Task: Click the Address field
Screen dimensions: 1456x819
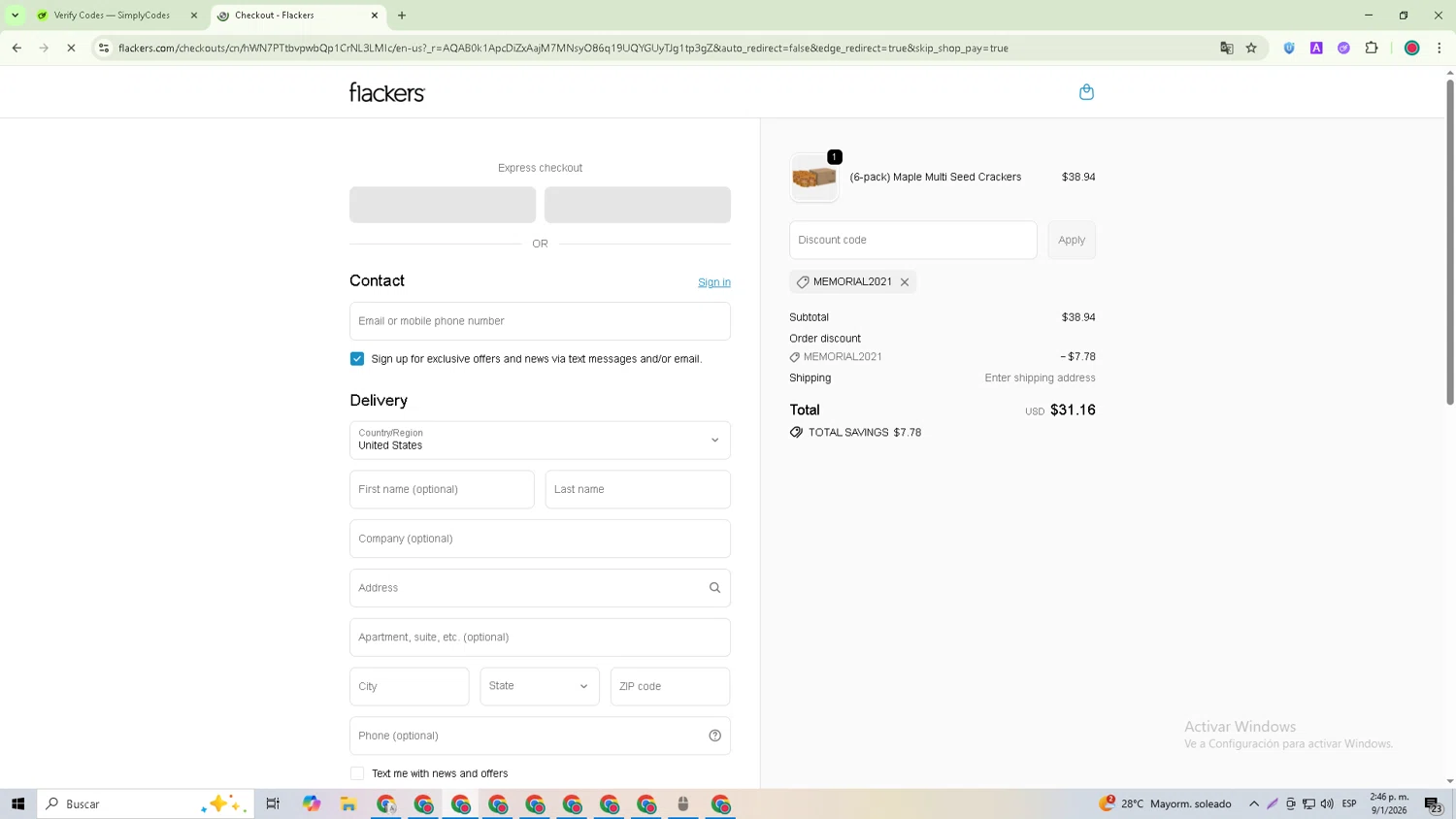Action: pos(540,588)
